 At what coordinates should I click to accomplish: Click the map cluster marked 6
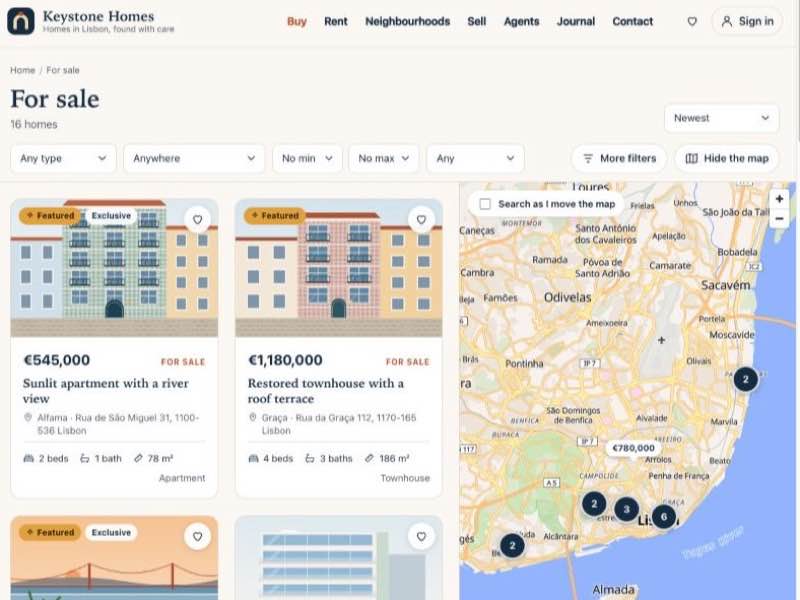(x=663, y=517)
